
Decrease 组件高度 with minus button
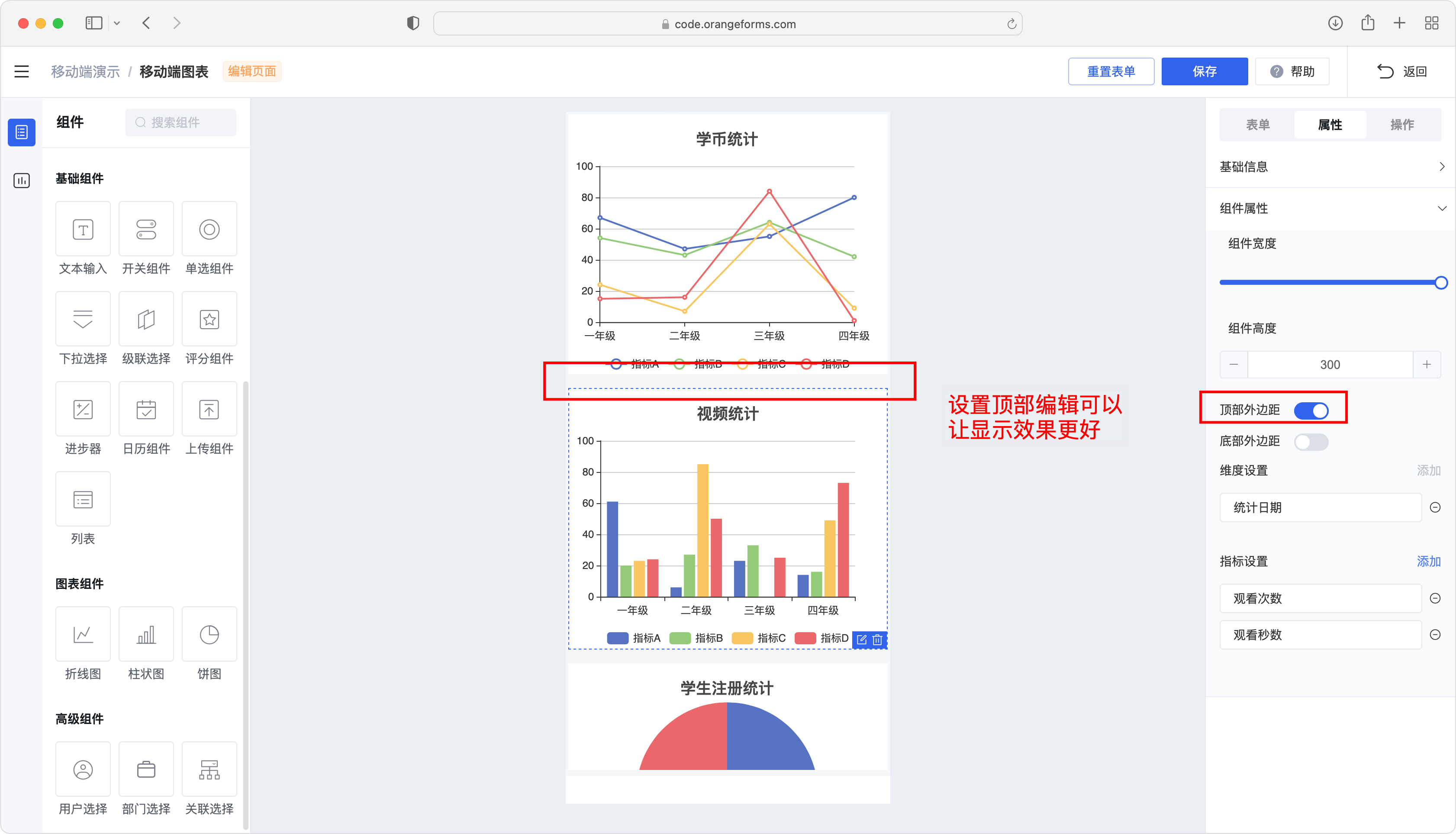point(1234,364)
